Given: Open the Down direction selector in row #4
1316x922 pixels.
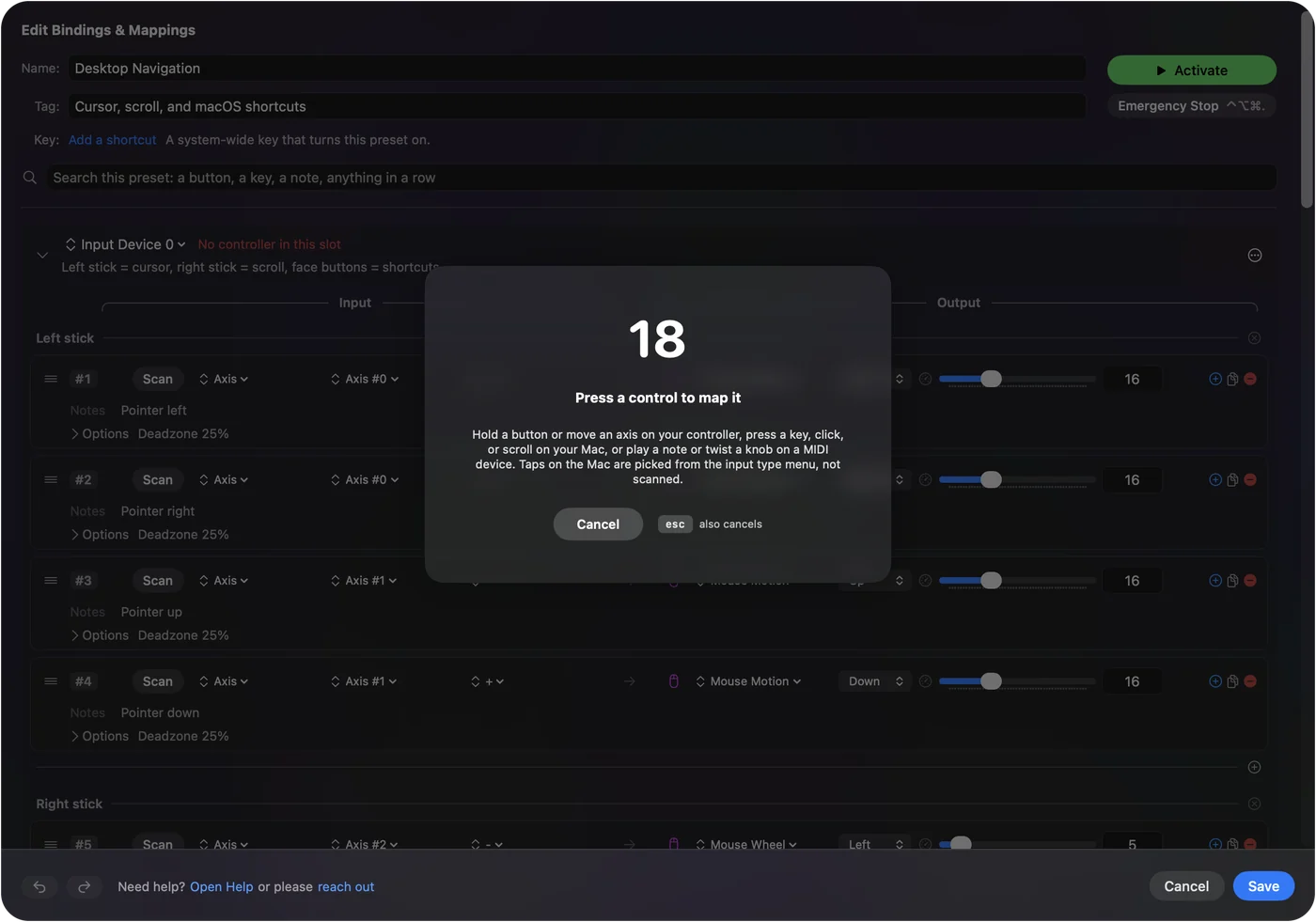Looking at the screenshot, I should point(875,681).
